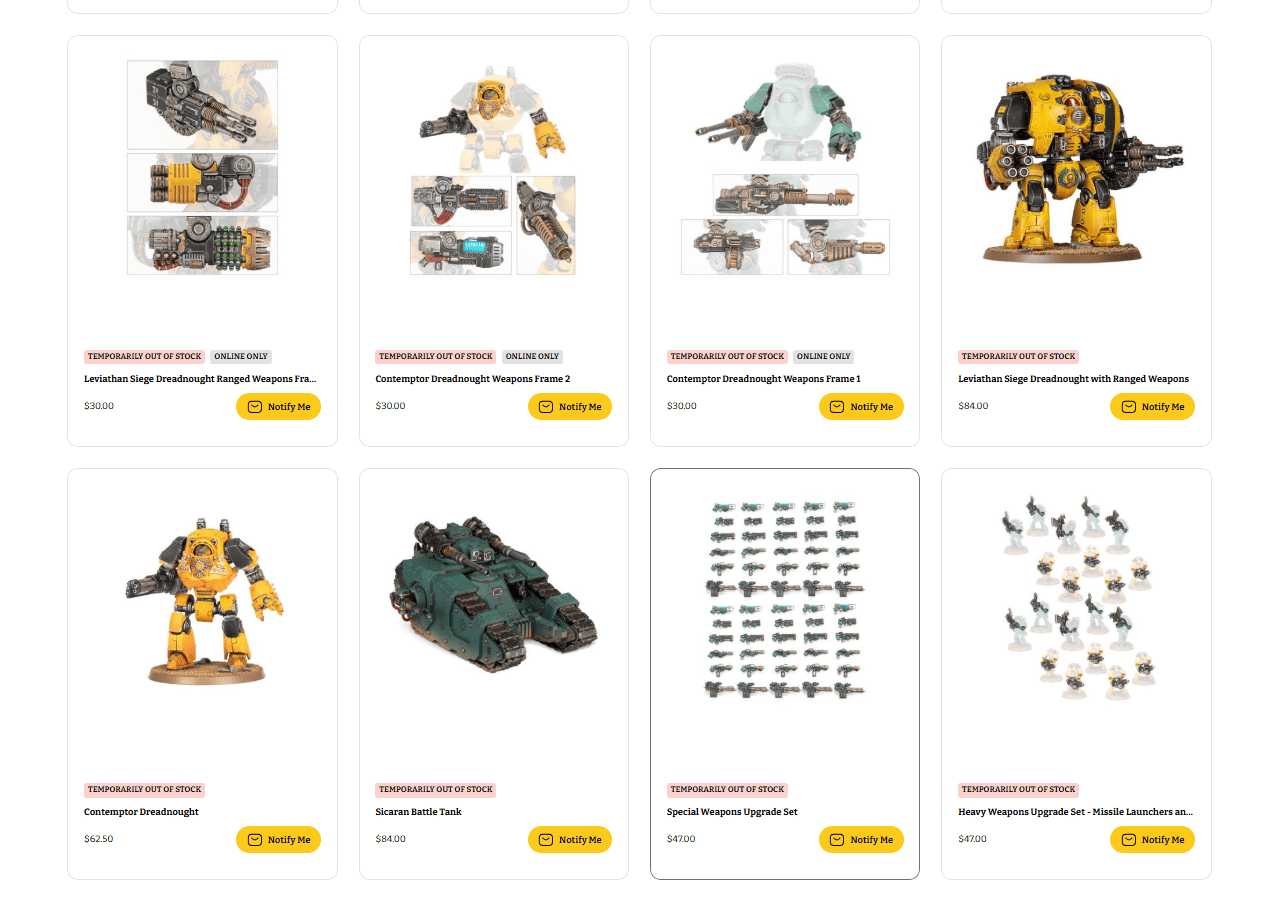This screenshot has height=899, width=1280.
Task: Click the Online Only badge on Weapons Frame 2
Action: [x=532, y=356]
